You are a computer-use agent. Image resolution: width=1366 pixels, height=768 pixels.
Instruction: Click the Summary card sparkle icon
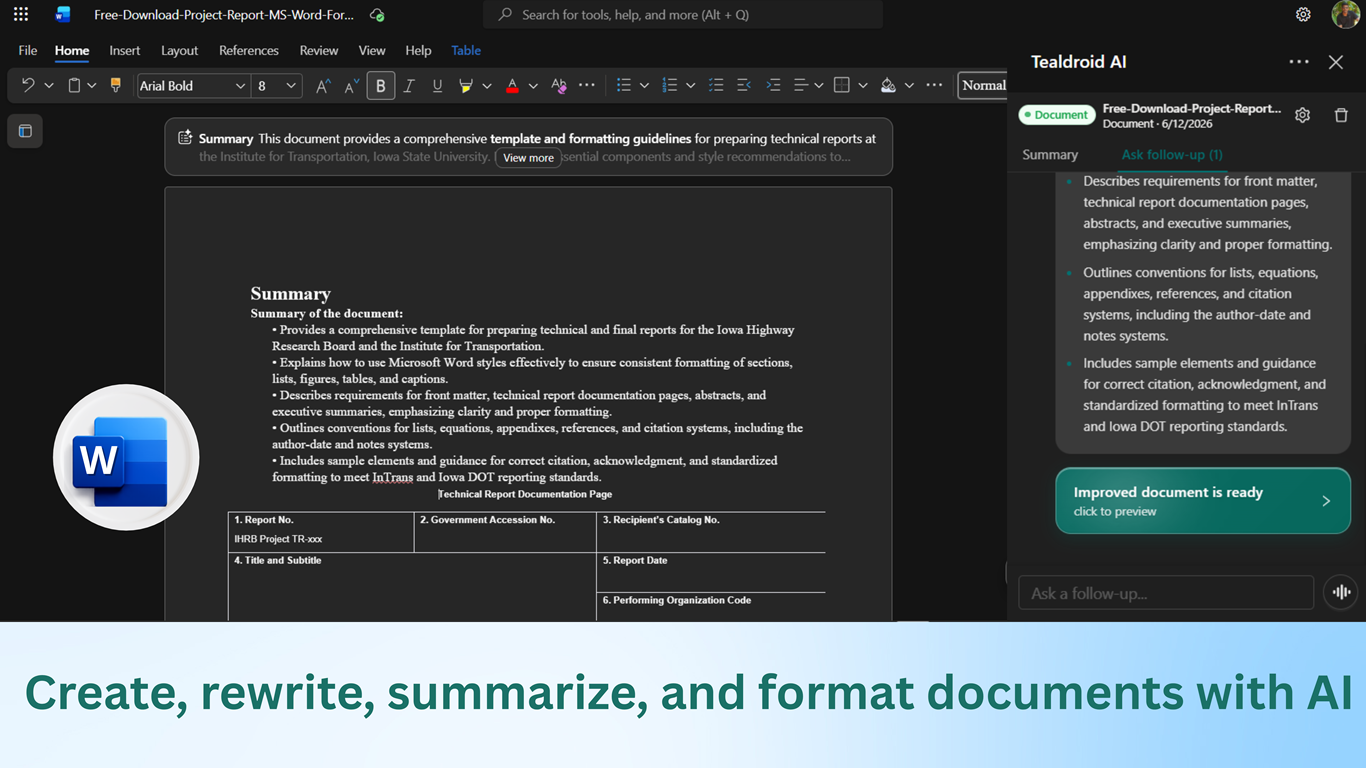(185, 137)
